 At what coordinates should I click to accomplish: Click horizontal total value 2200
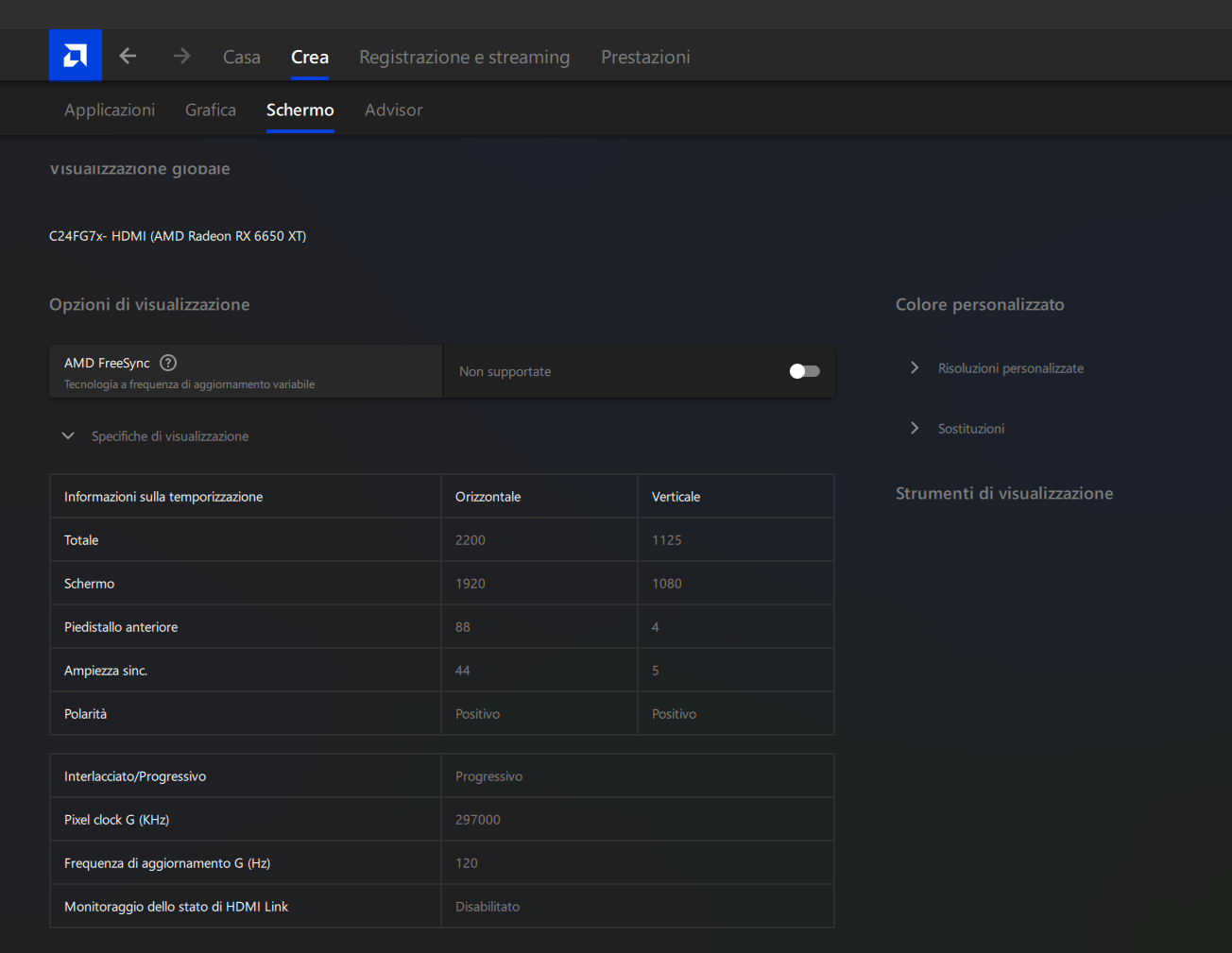(470, 540)
